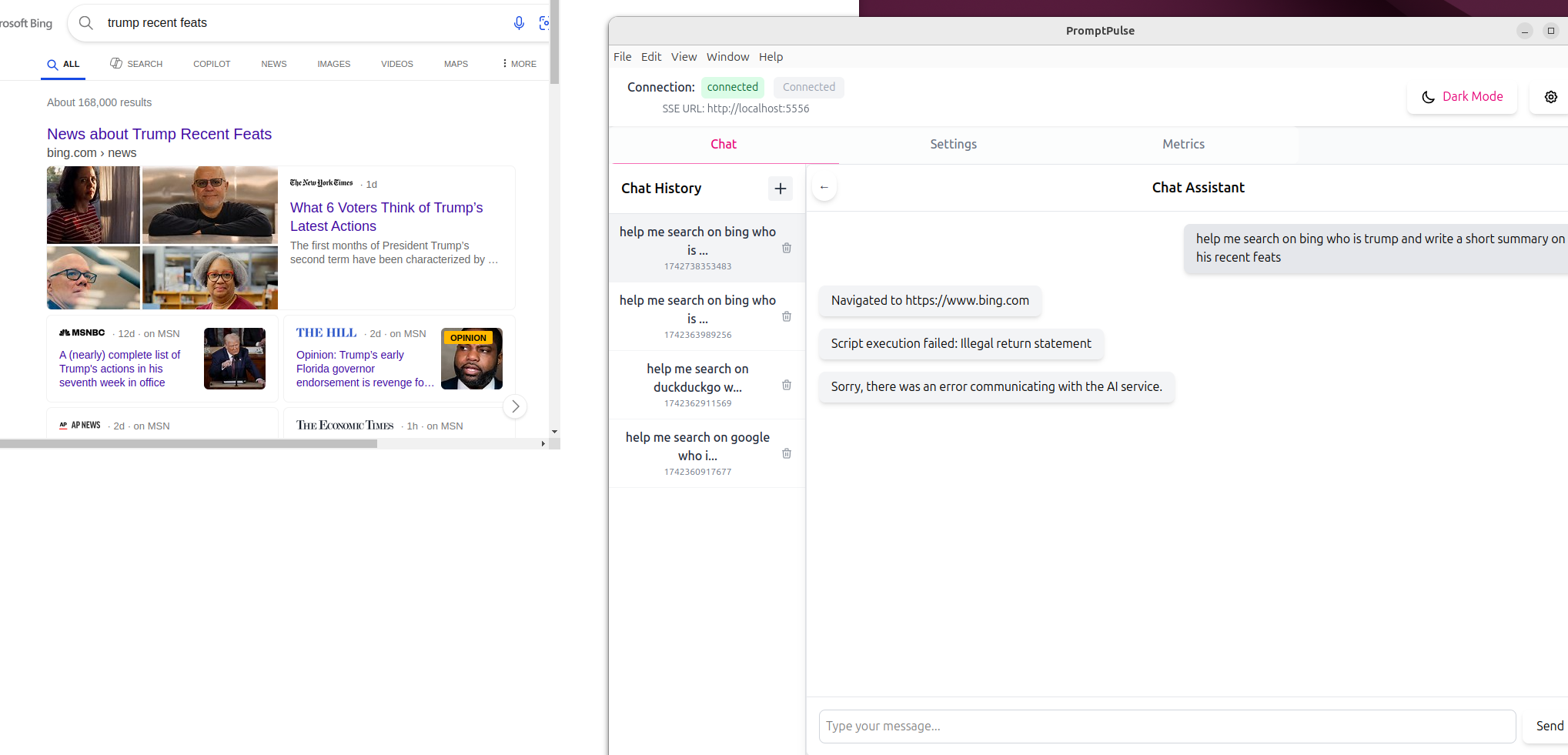The image size is (1568, 755).
Task: Click the green 'connected' status badge
Action: (x=733, y=87)
